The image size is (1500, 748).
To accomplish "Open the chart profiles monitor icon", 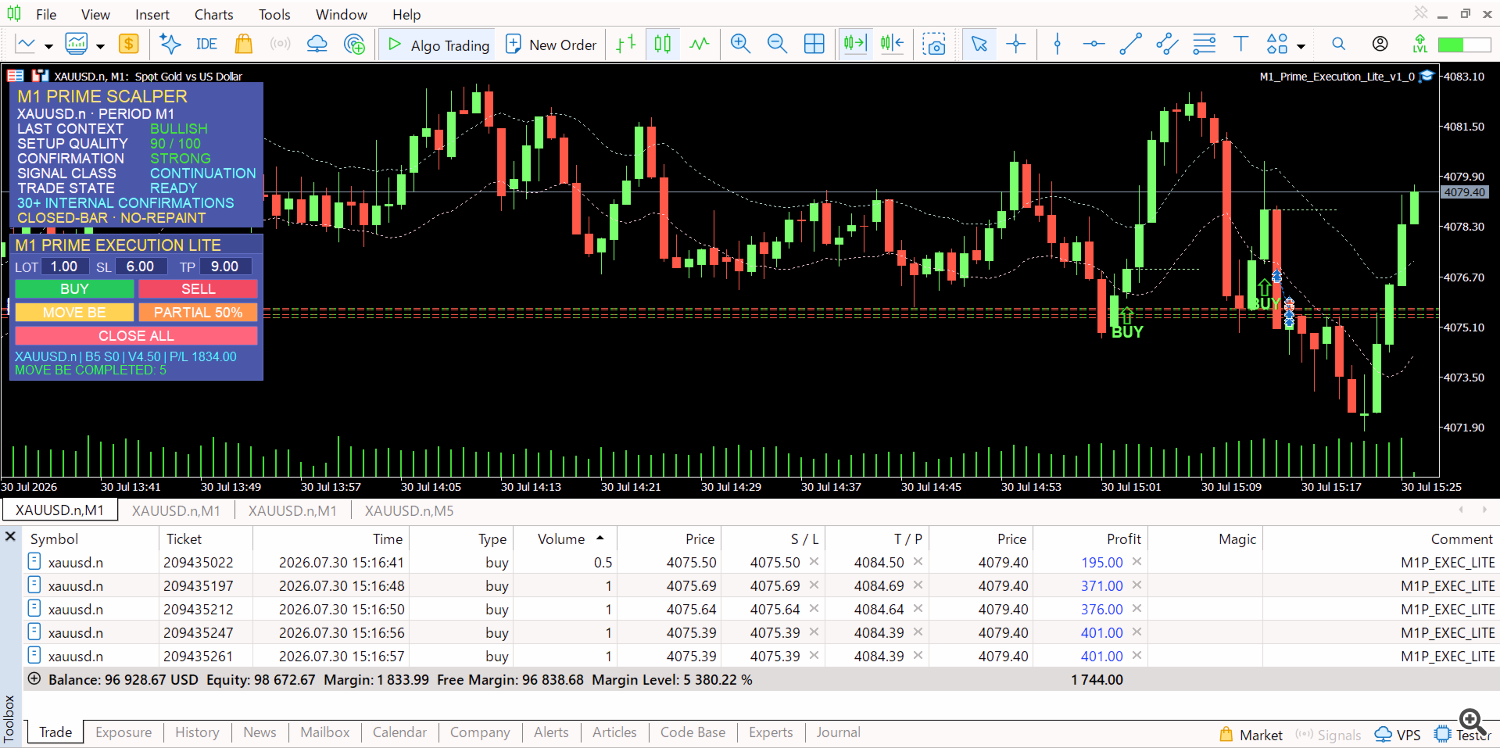I will (x=77, y=44).
